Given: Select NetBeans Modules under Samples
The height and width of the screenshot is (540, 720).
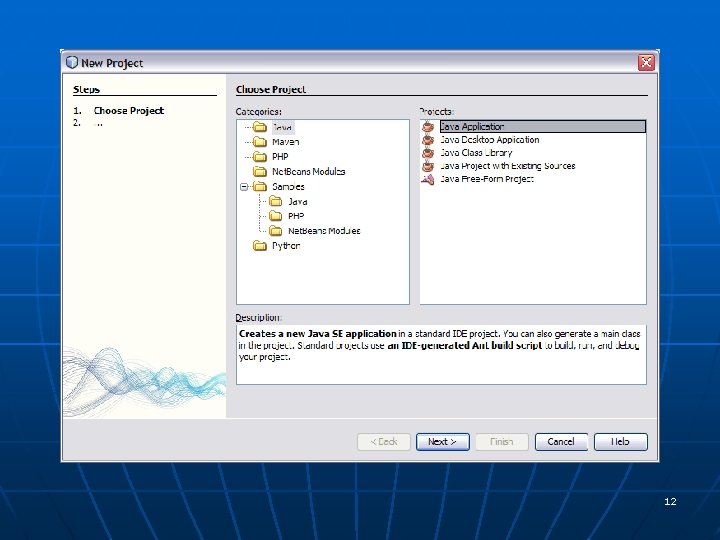Looking at the screenshot, I should click(x=324, y=231).
